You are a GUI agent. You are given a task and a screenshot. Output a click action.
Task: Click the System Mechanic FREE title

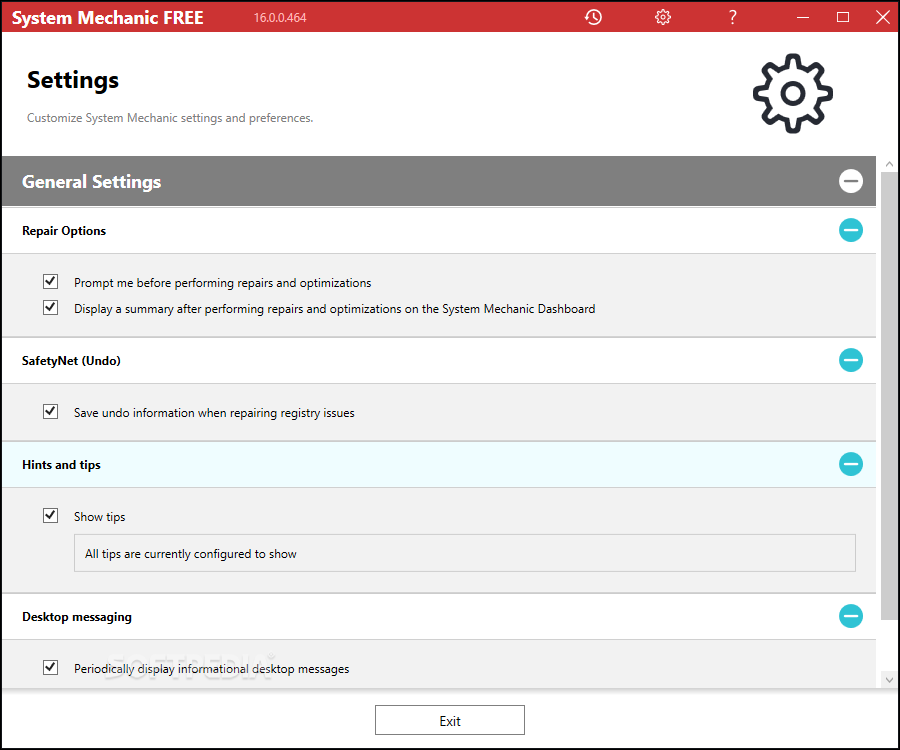pyautogui.click(x=107, y=18)
